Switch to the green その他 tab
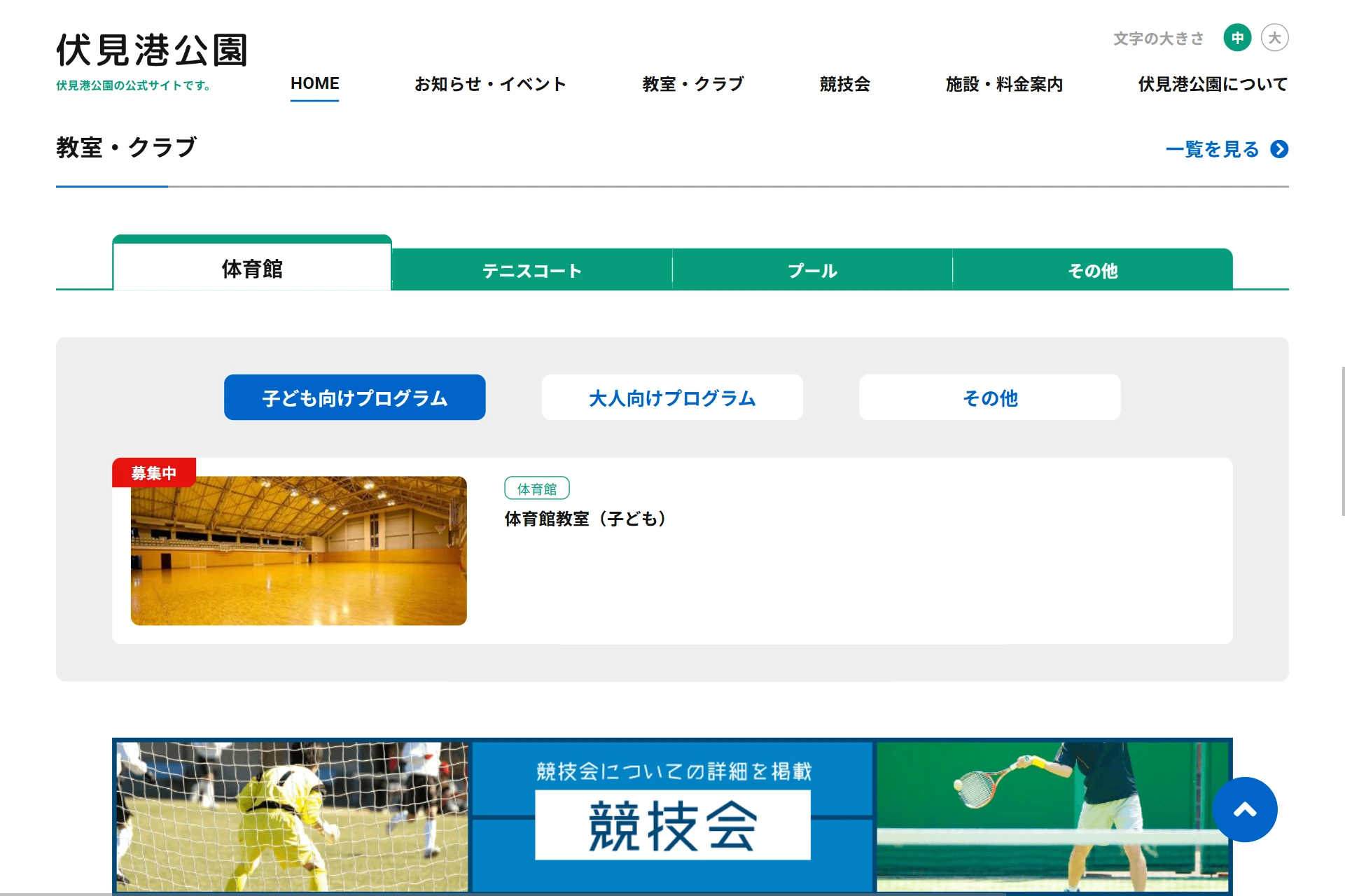This screenshot has height=896, width=1345. pyautogui.click(x=1092, y=270)
